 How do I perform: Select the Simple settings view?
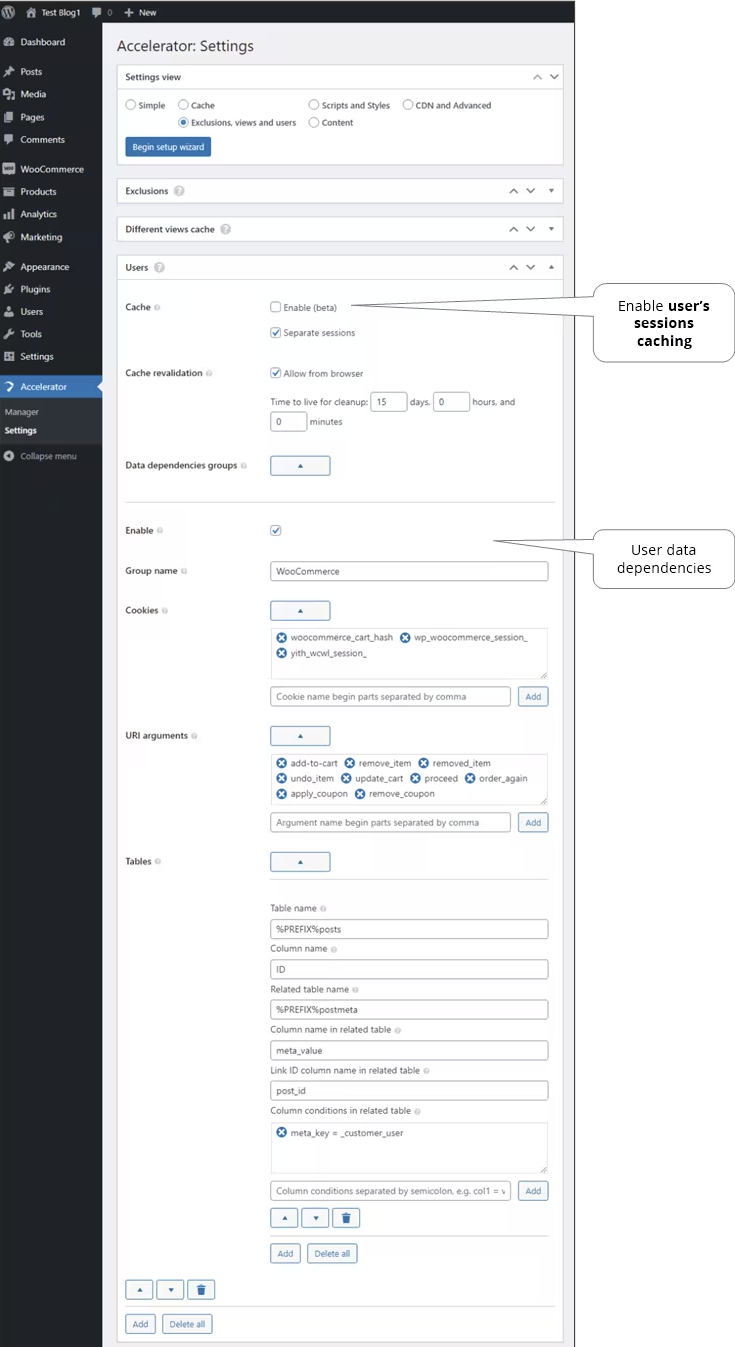pos(131,105)
